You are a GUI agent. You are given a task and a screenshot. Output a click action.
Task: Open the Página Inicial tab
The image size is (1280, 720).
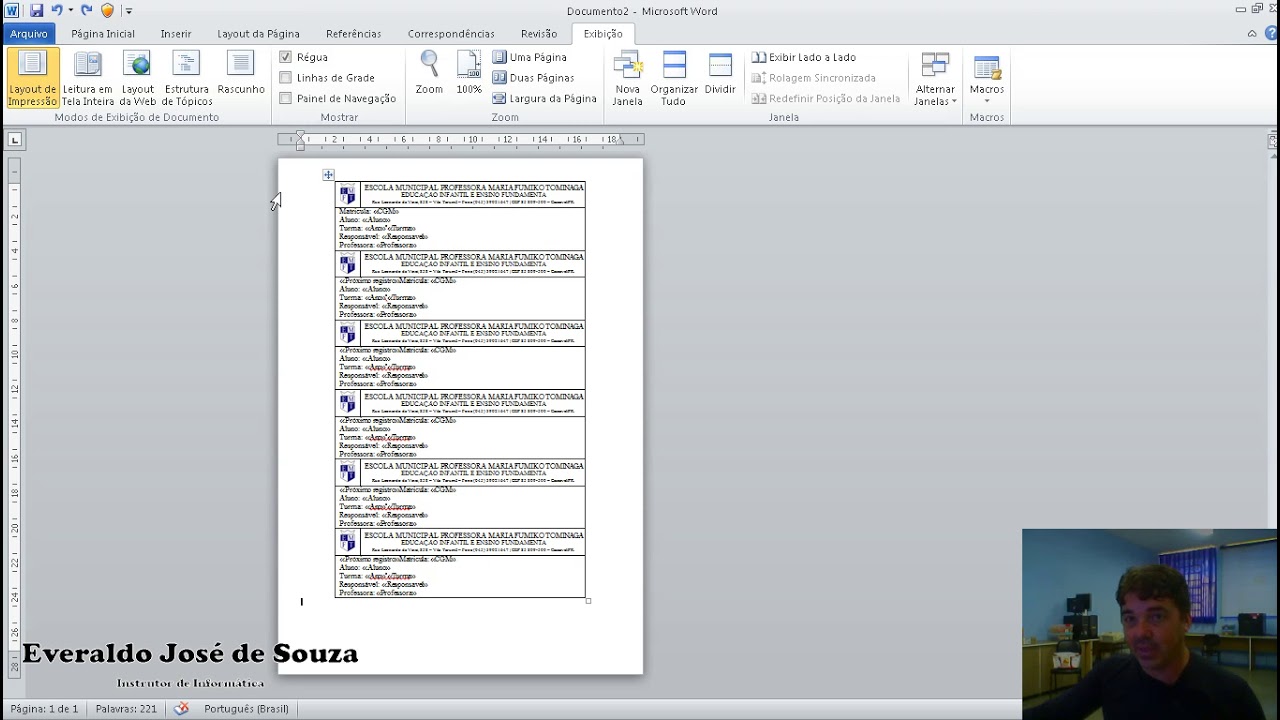103,34
